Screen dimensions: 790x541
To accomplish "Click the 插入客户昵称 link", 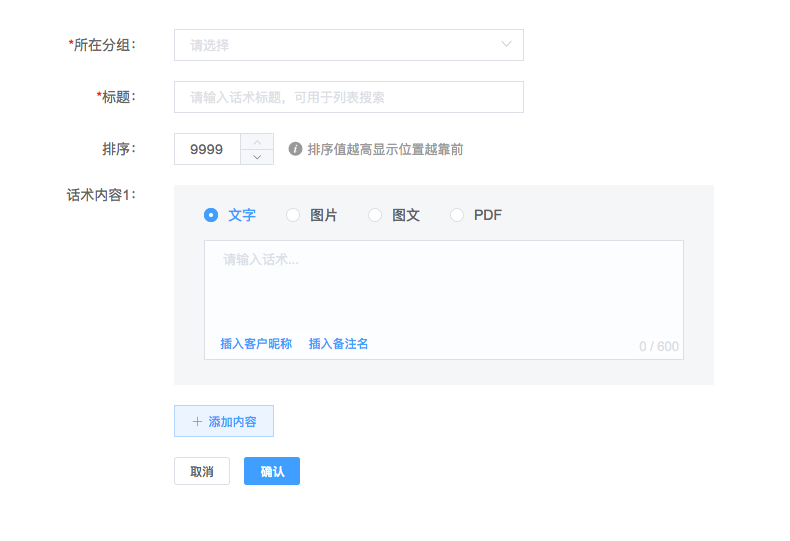I will (256, 344).
